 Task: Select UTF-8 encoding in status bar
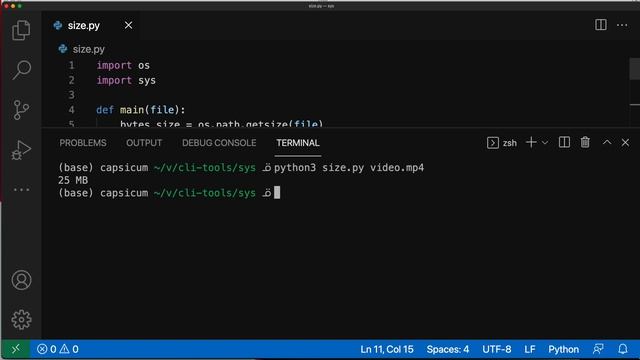(x=496, y=349)
